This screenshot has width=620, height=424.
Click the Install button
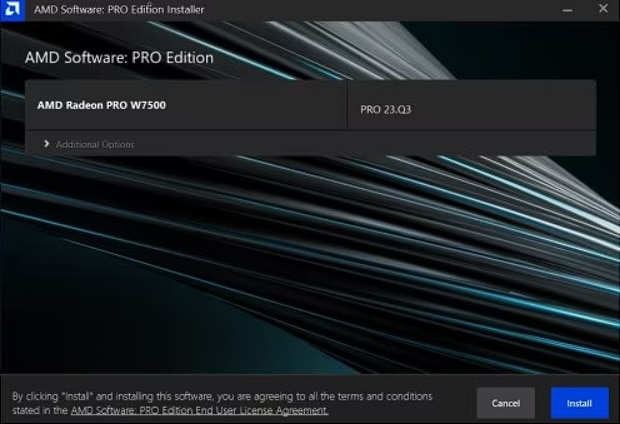pyautogui.click(x=579, y=403)
